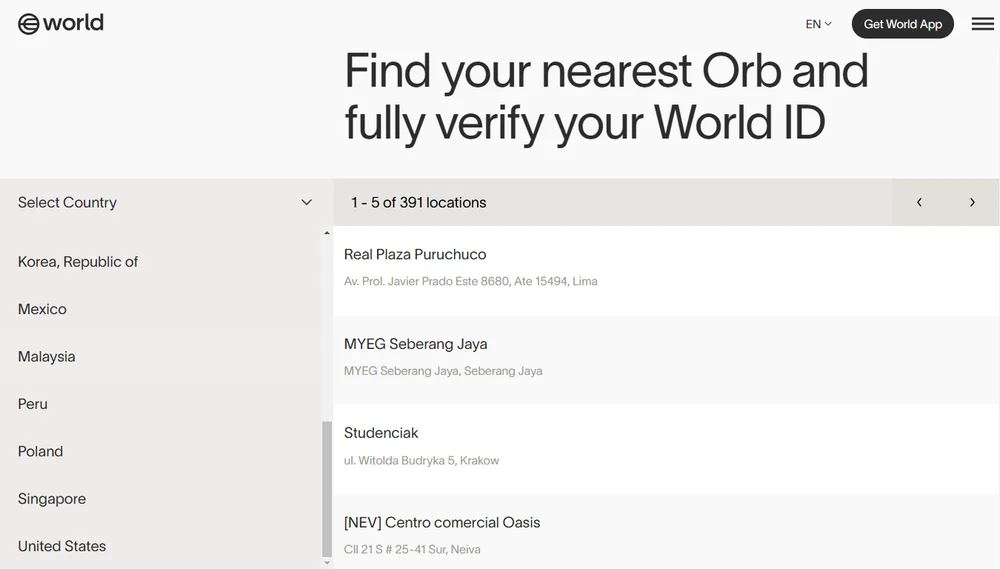Collapse the Select Country dropdown
This screenshot has width=1000, height=569.
[x=306, y=202]
